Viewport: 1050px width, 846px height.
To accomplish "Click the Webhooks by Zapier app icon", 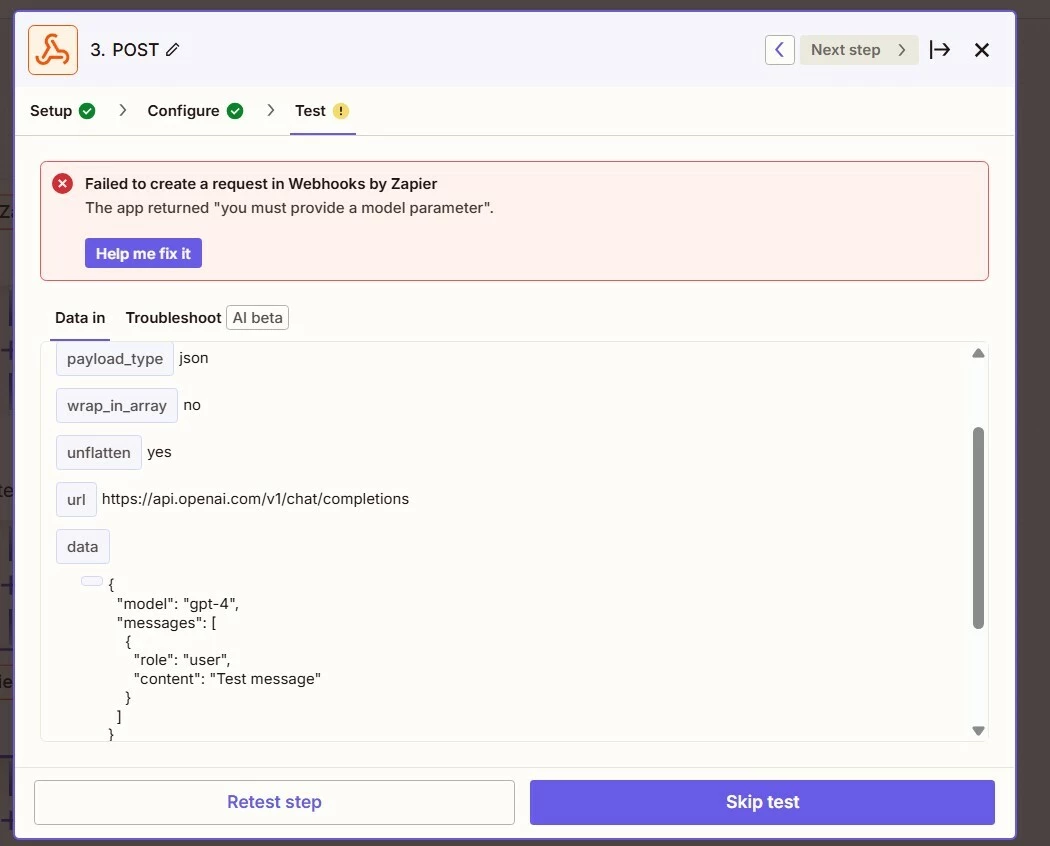I will (x=53, y=50).
